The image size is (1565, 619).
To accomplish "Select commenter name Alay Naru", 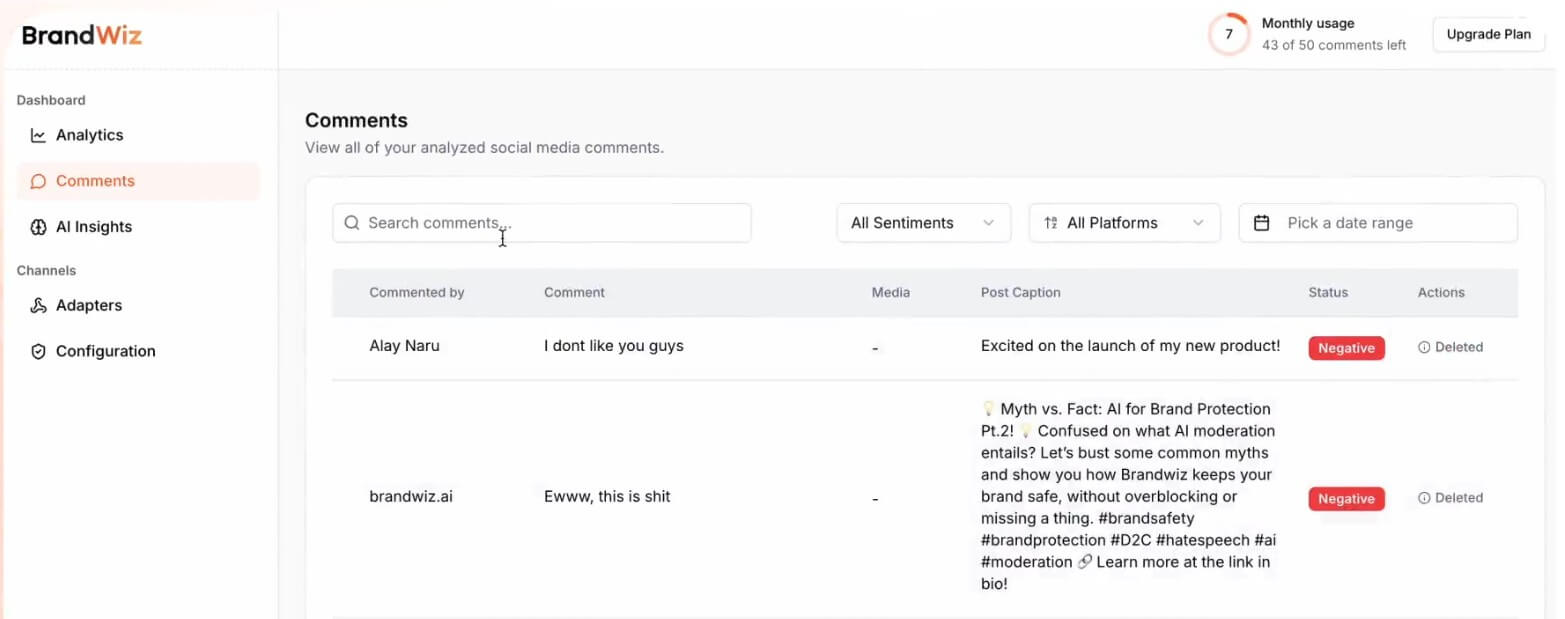I will point(404,346).
